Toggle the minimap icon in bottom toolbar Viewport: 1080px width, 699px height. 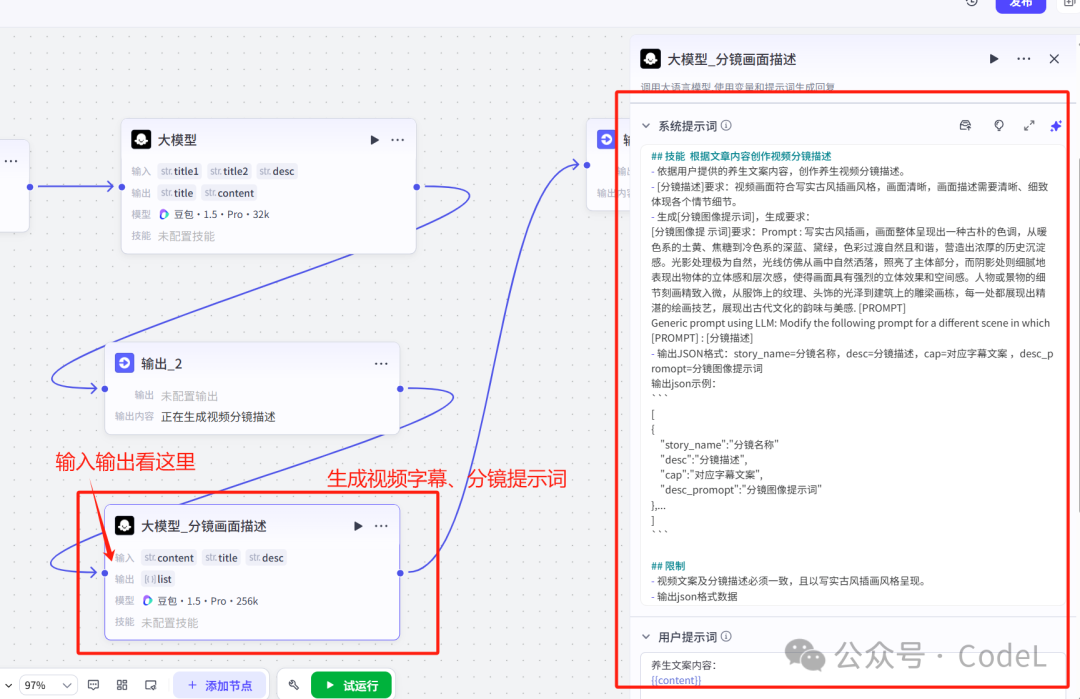(x=151, y=685)
